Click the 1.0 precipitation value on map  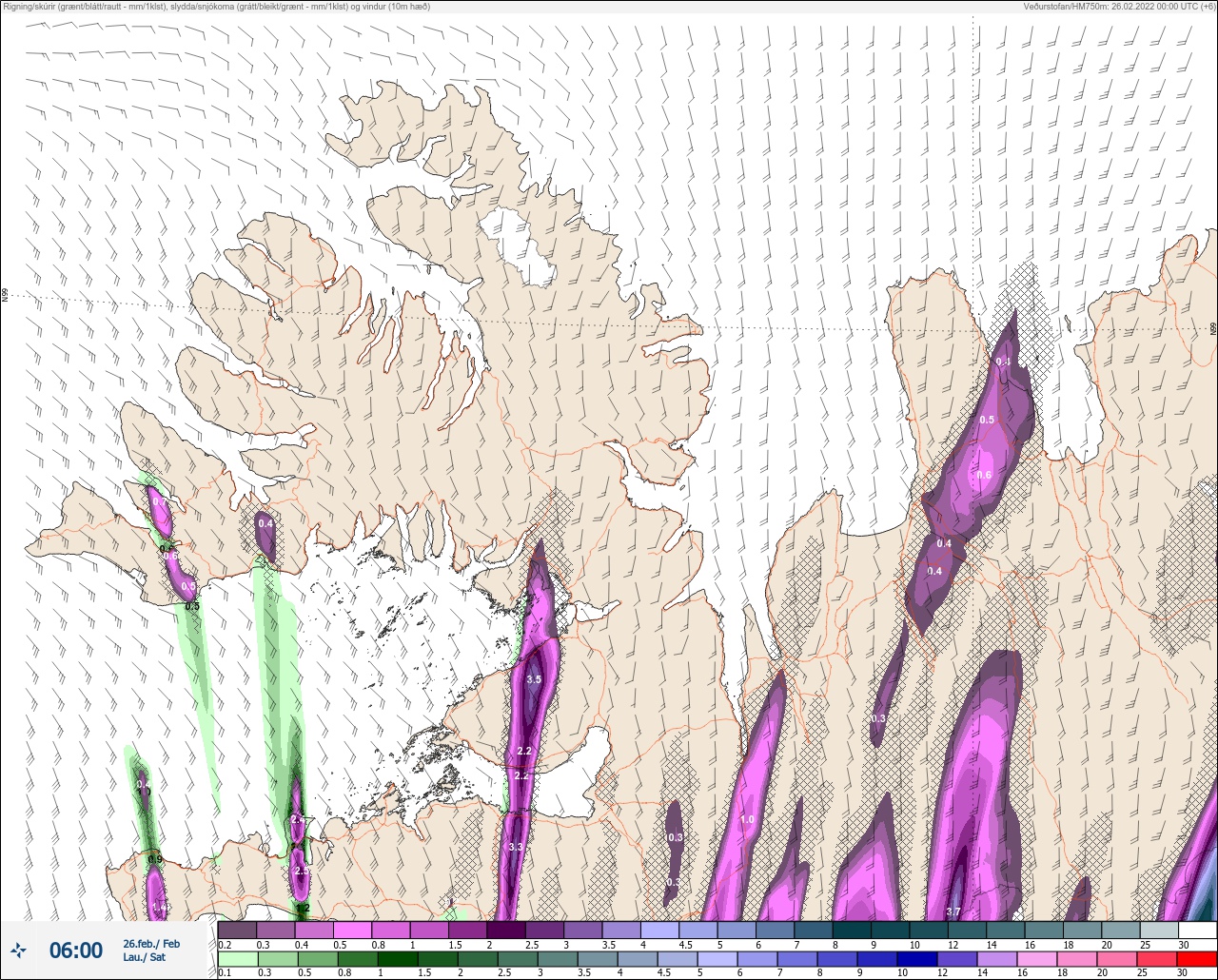[747, 819]
